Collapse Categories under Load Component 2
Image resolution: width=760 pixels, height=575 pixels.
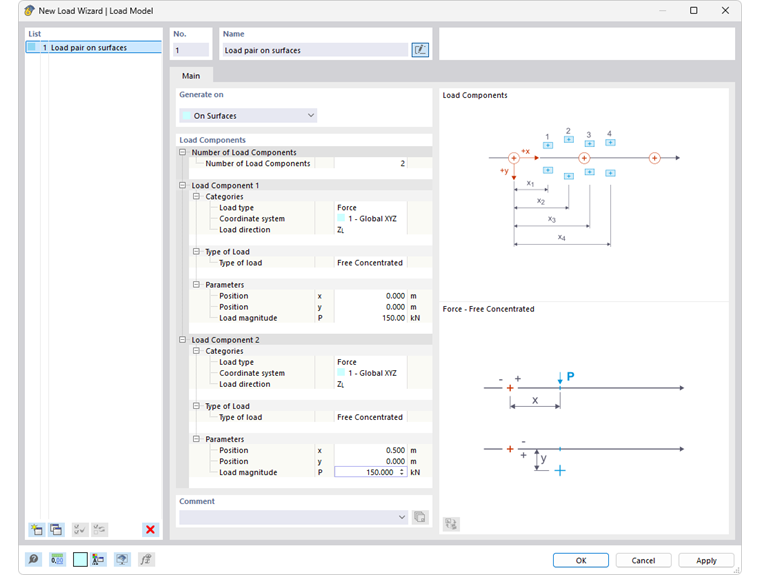[196, 351]
